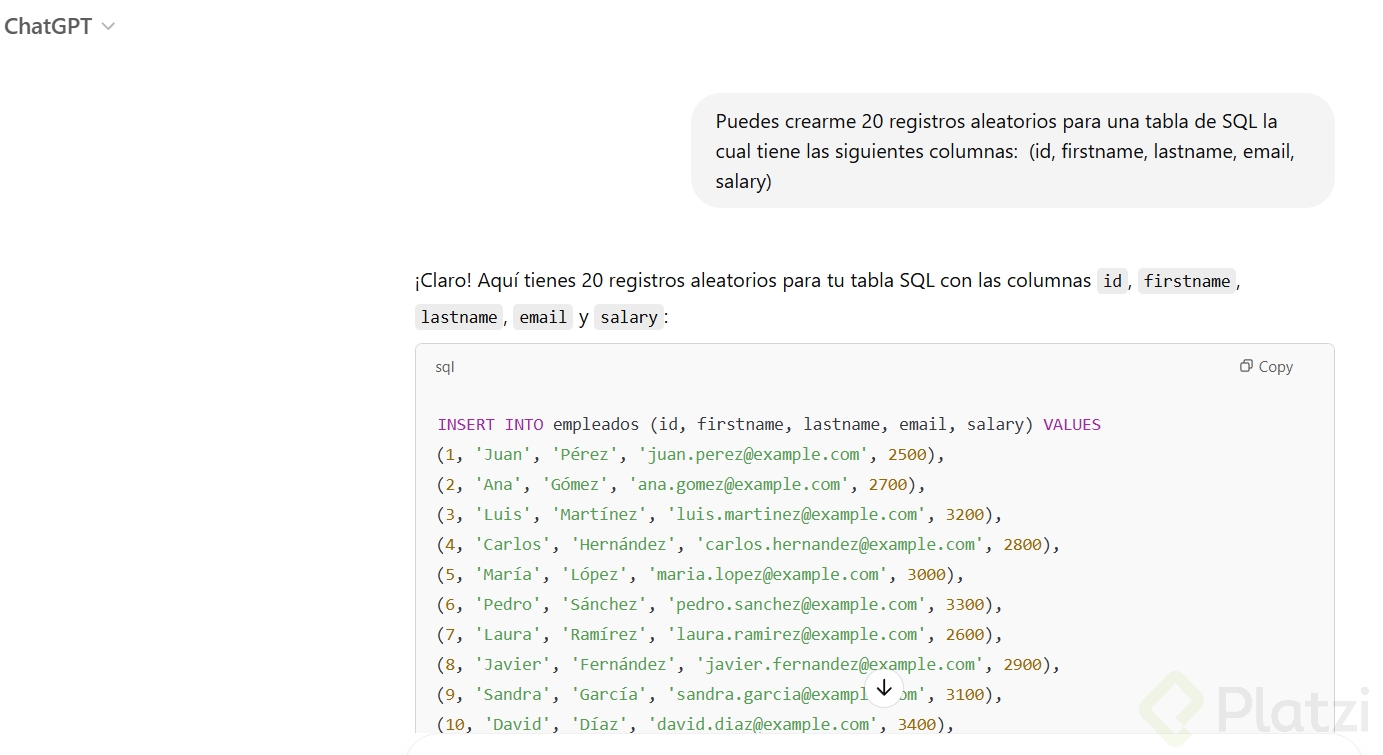Click the inline 'salary' code chip
This screenshot has height=755, width=1383.
click(x=629, y=317)
